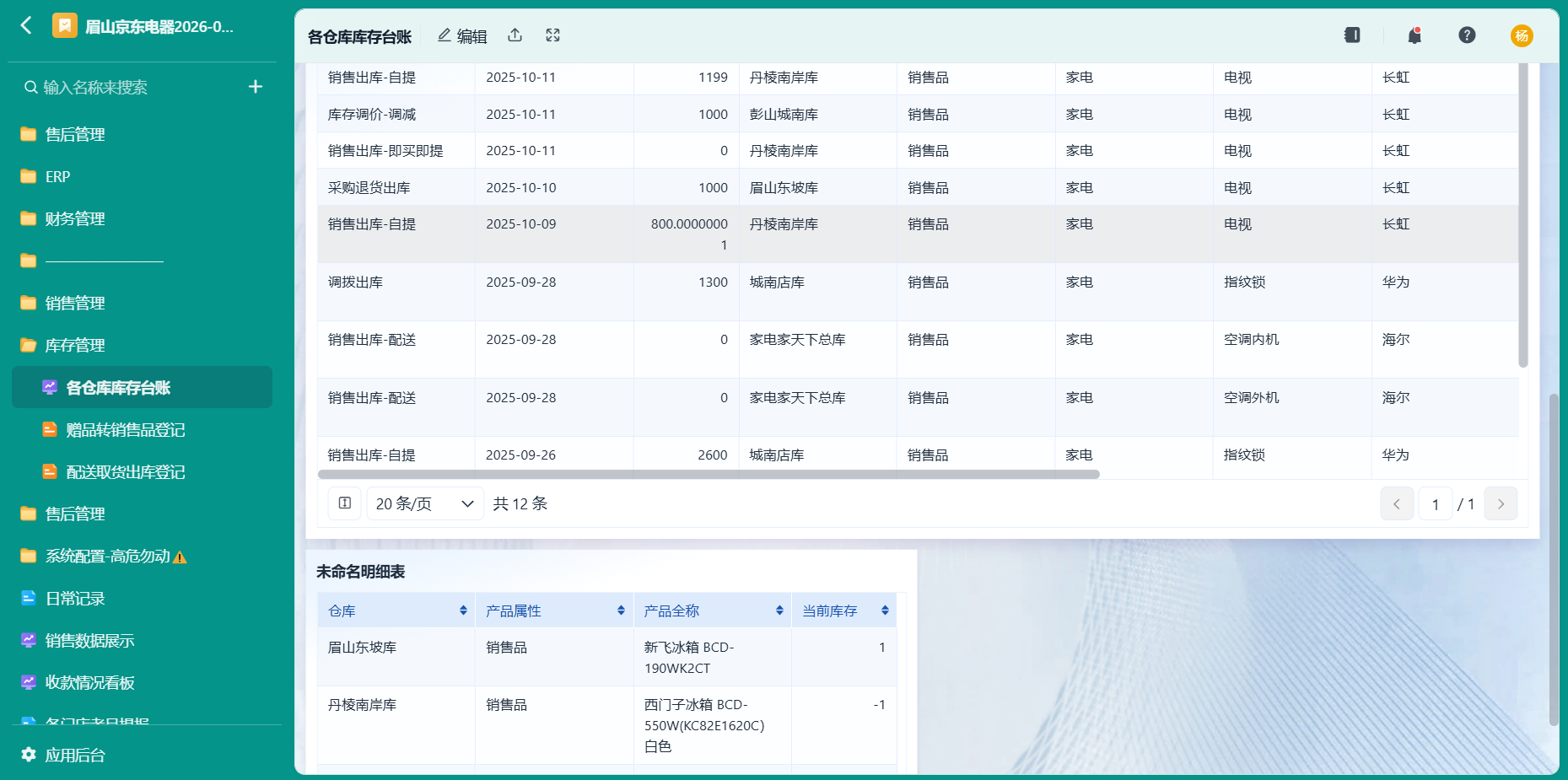
Task: Expand the 财务管理 folder label
Action: coord(75,218)
